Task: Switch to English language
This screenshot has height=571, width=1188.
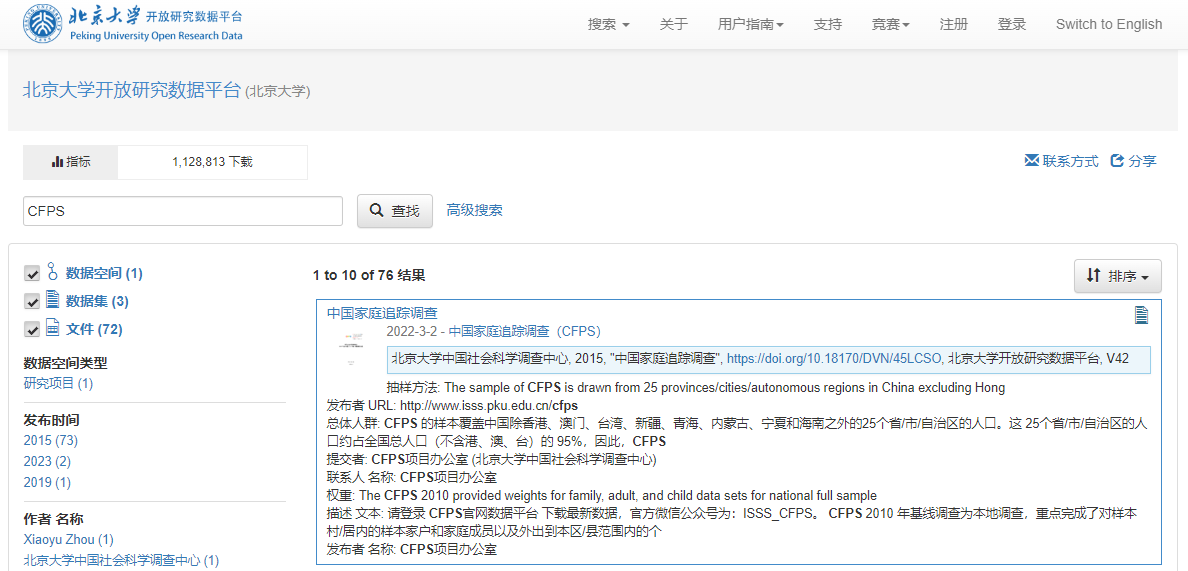Action: pyautogui.click(x=1108, y=24)
